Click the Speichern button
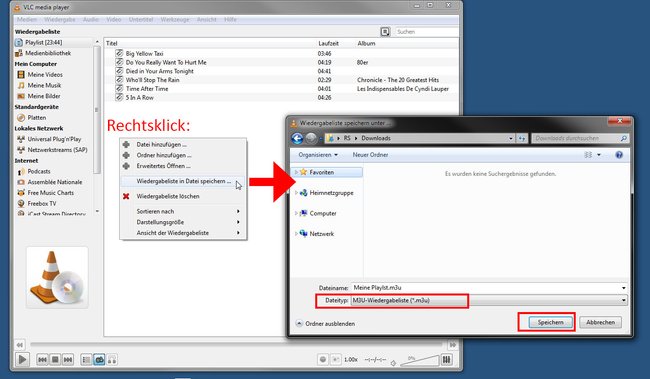 [x=551, y=322]
